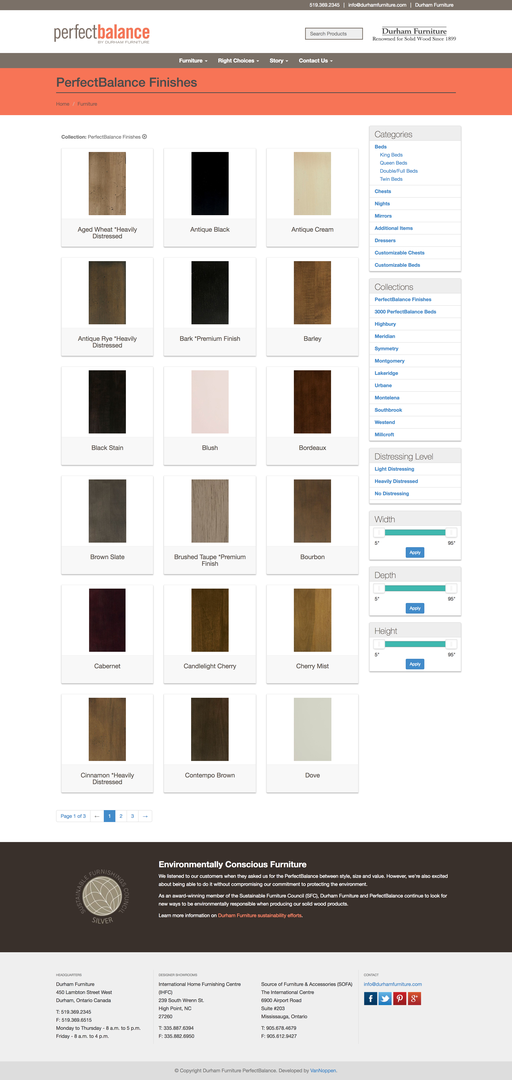Open the Cabernet finish thumbnail
Screen dimensions: 512x1080
point(107,620)
